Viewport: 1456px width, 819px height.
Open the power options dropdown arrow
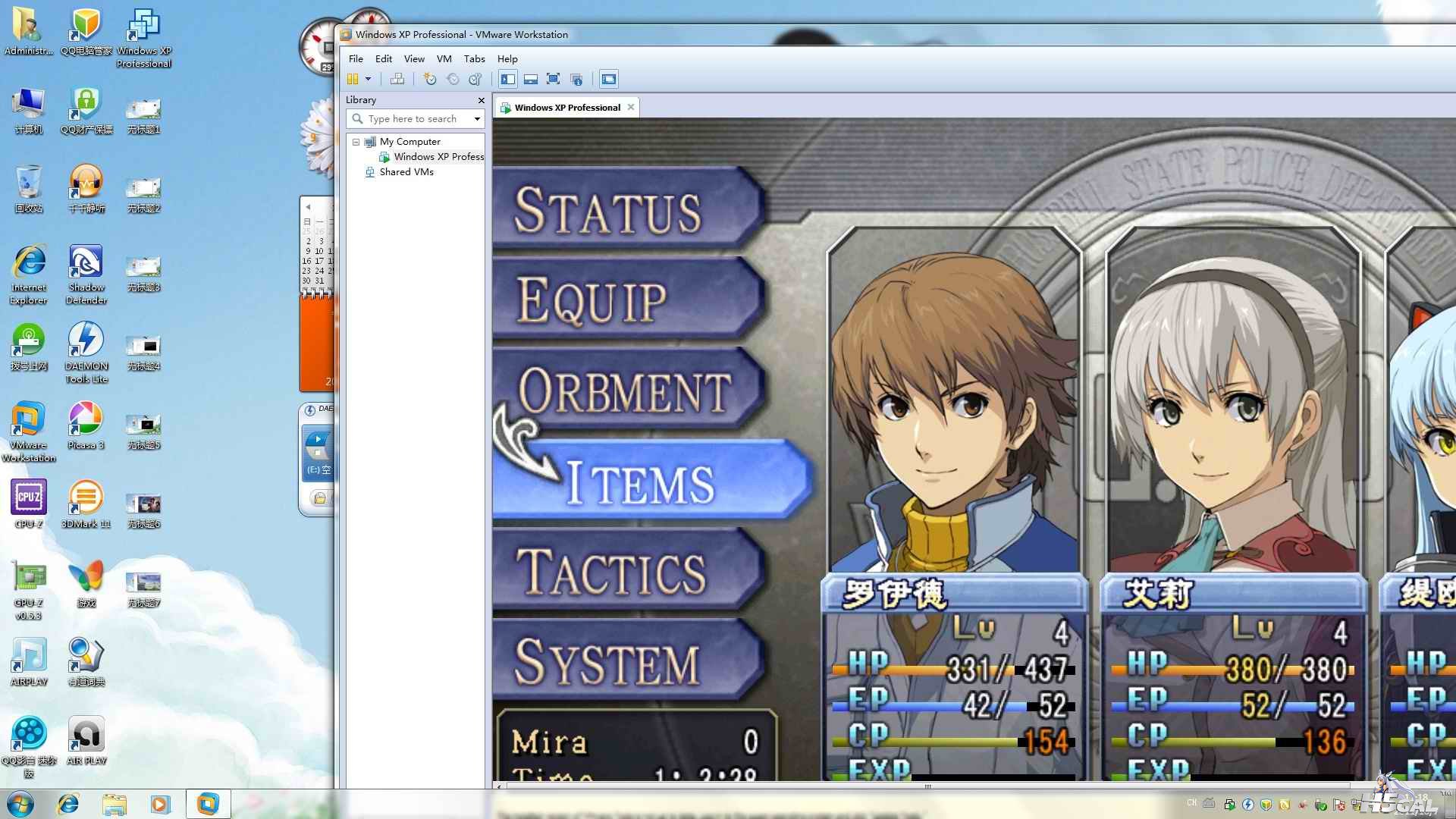coord(368,79)
